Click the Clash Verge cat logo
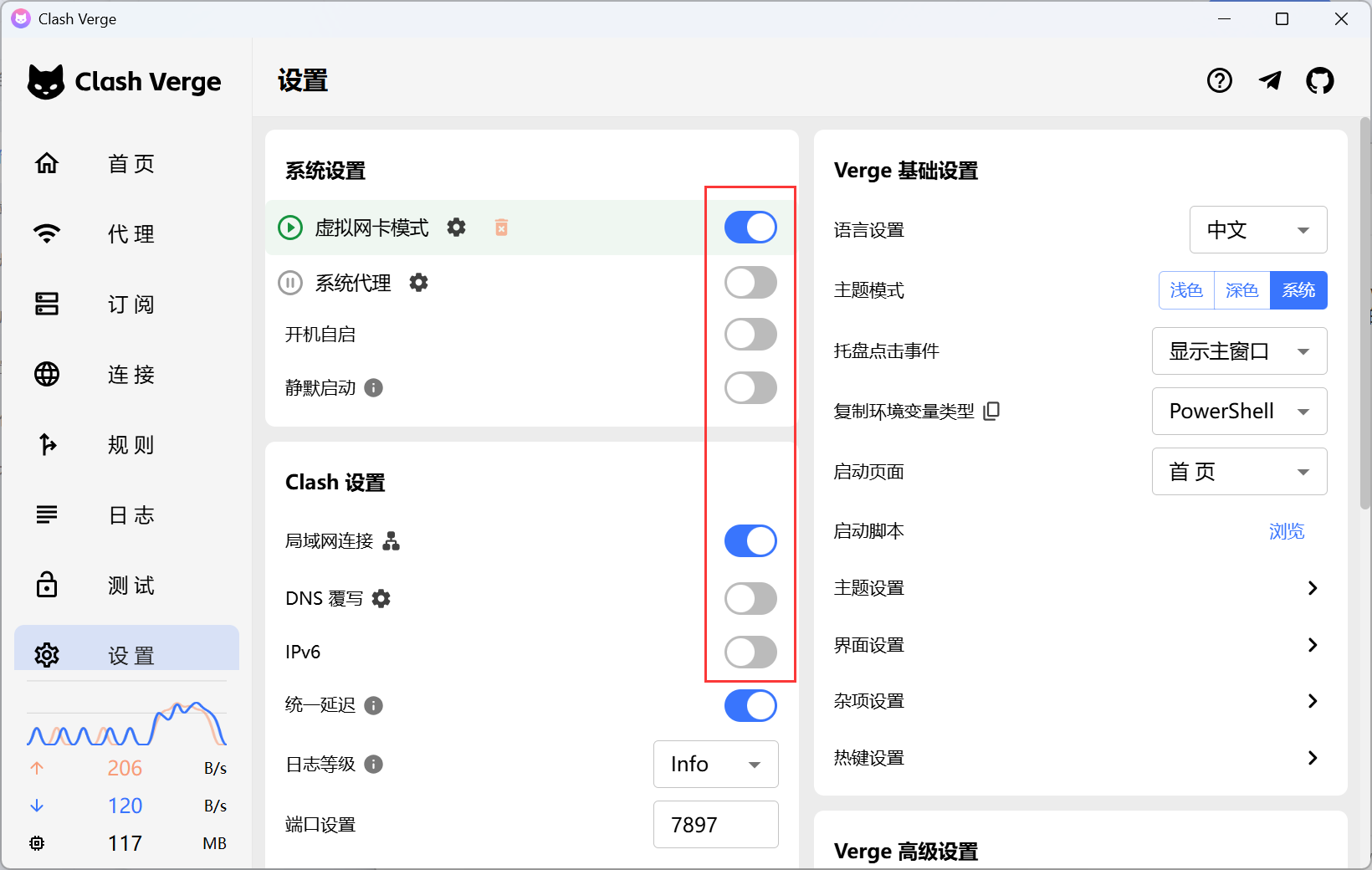 pos(45,82)
